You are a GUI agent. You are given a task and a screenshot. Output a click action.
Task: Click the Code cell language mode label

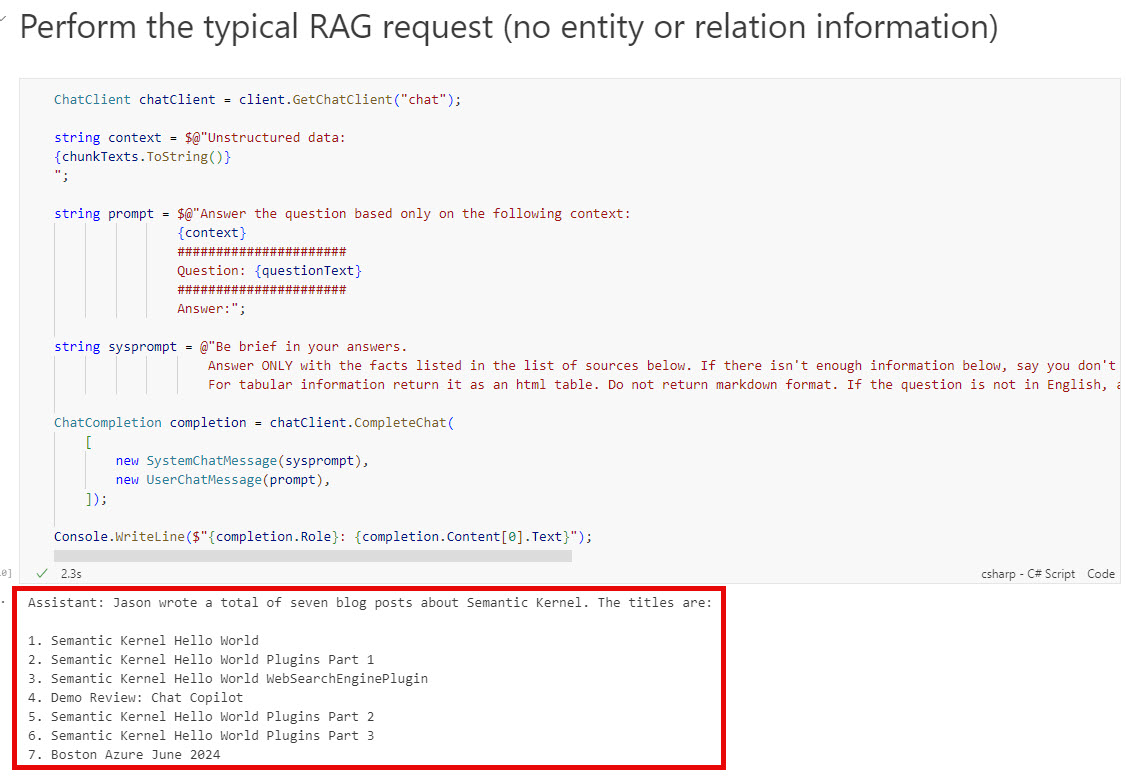(x=1100, y=574)
